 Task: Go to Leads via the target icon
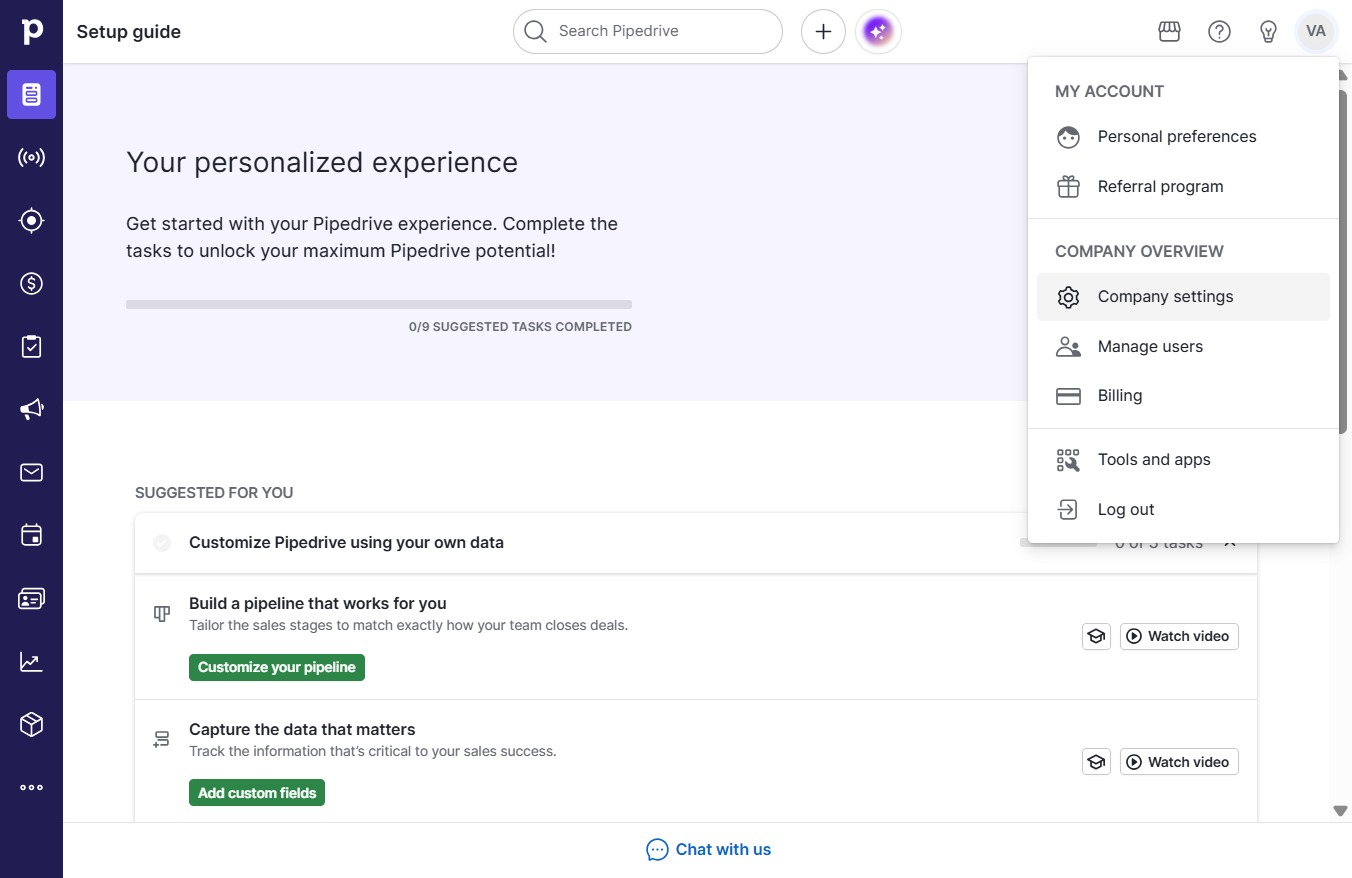31,221
